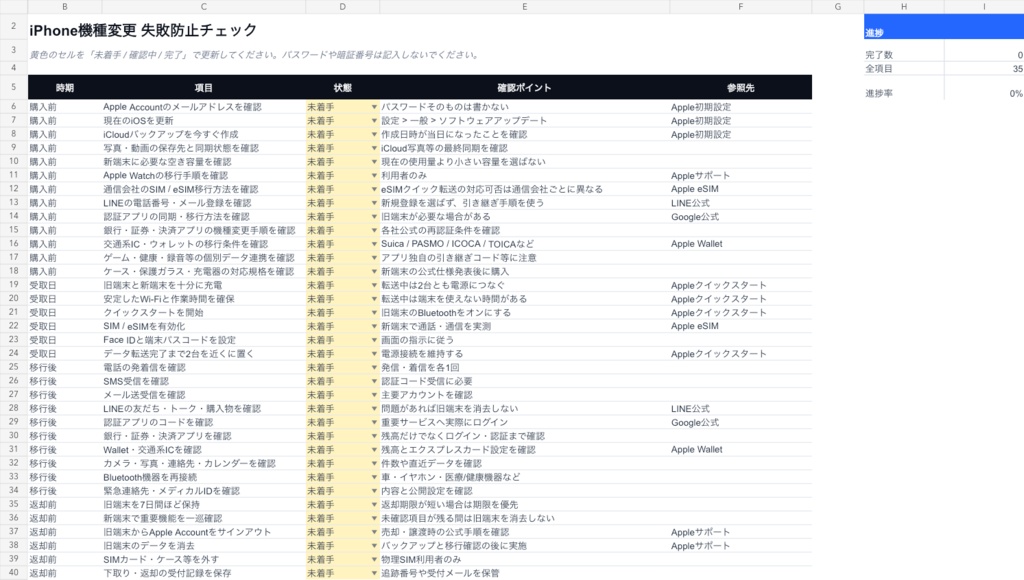The width and height of the screenshot is (1024, 580).
Task: Click the 参照先 table header cell
Action: pos(741,88)
